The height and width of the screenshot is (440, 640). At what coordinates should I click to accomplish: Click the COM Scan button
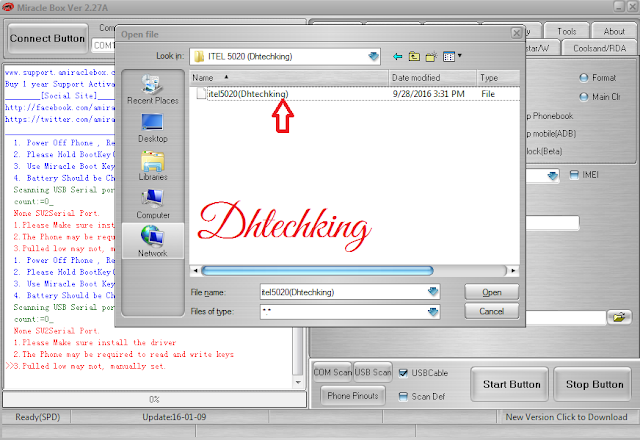[x=332, y=372]
